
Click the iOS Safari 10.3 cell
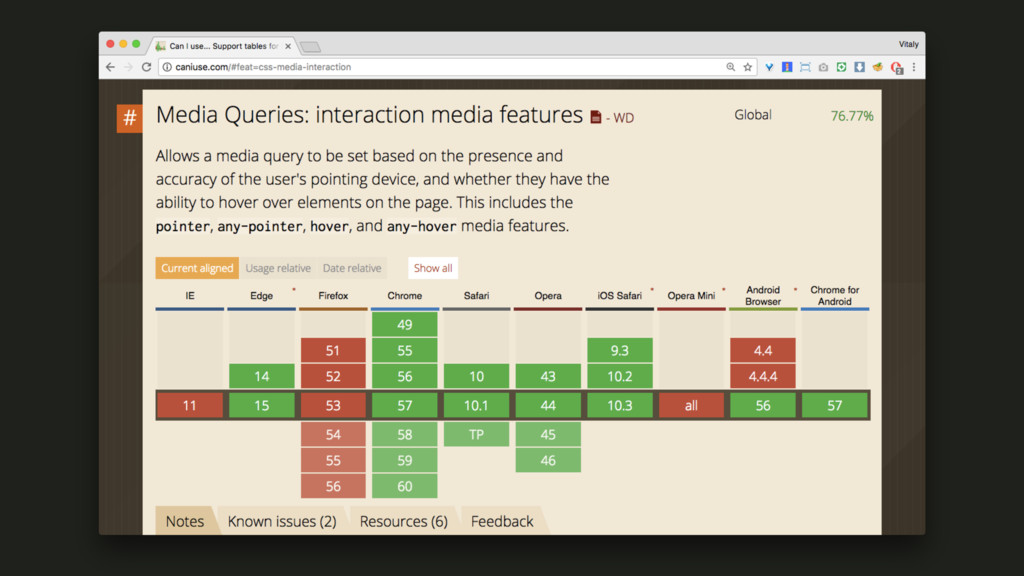click(620, 406)
